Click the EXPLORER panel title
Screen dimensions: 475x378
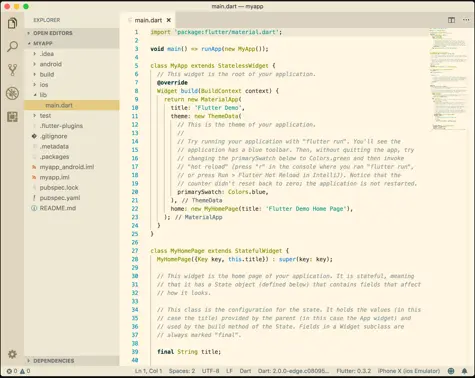click(47, 20)
